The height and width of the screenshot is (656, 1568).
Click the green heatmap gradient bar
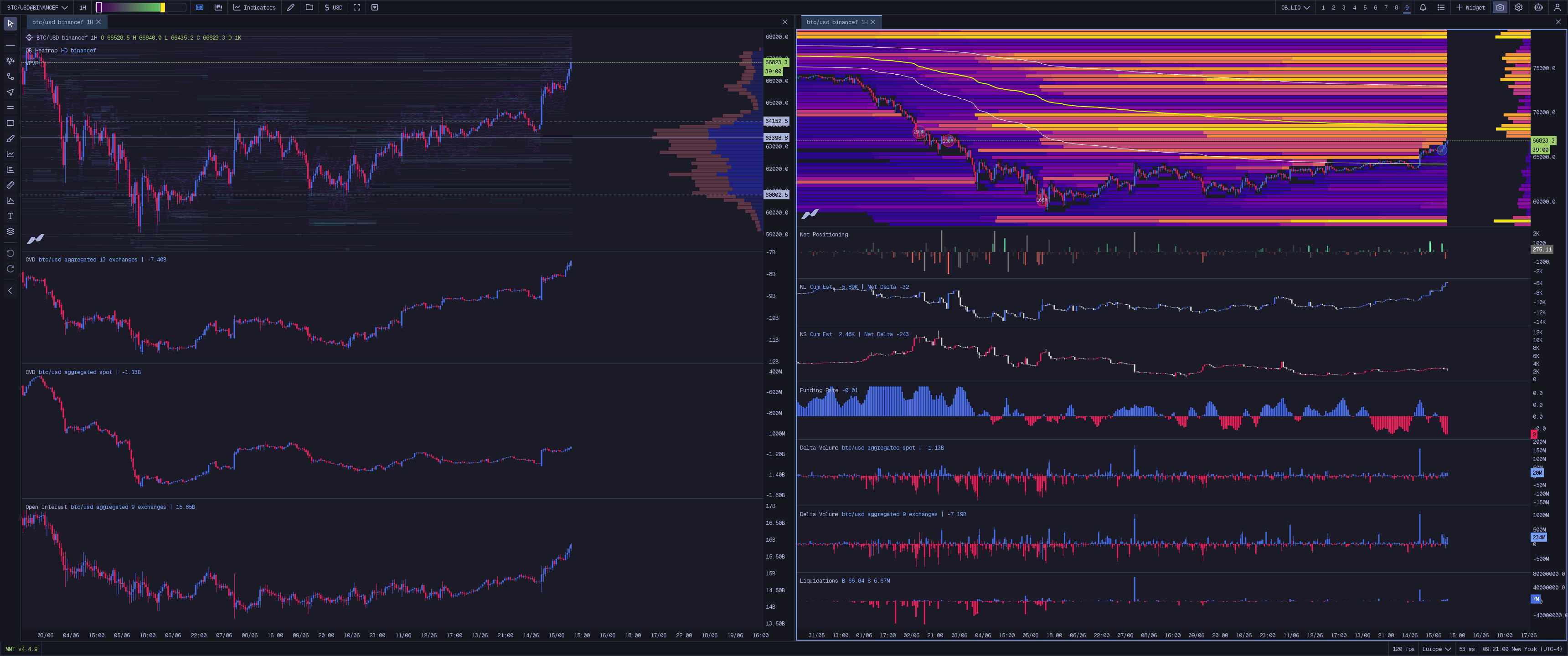(x=131, y=7)
